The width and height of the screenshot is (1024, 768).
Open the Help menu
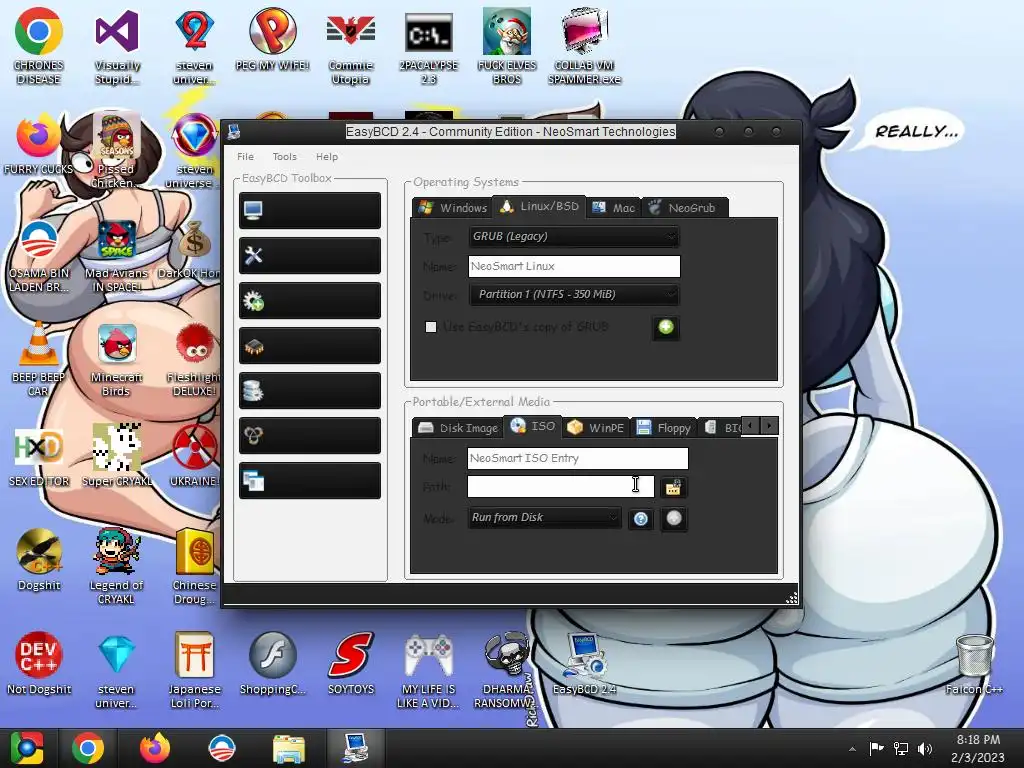pyautogui.click(x=327, y=157)
